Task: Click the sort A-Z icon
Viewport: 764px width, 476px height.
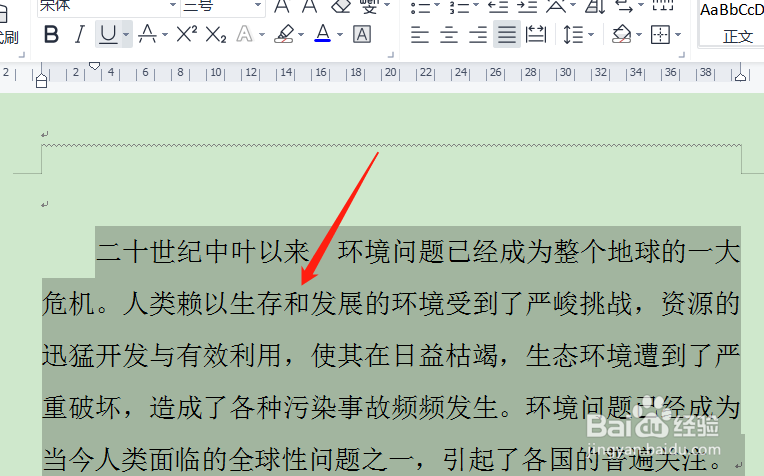Action: point(595,6)
